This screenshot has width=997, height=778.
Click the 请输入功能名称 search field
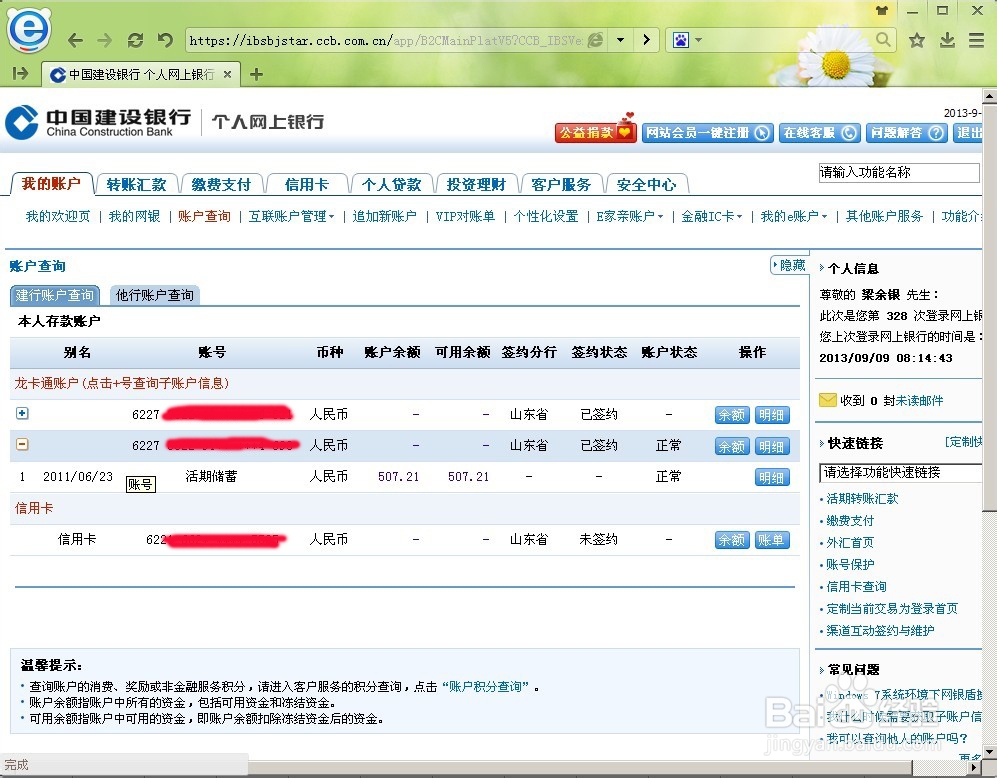(x=898, y=172)
